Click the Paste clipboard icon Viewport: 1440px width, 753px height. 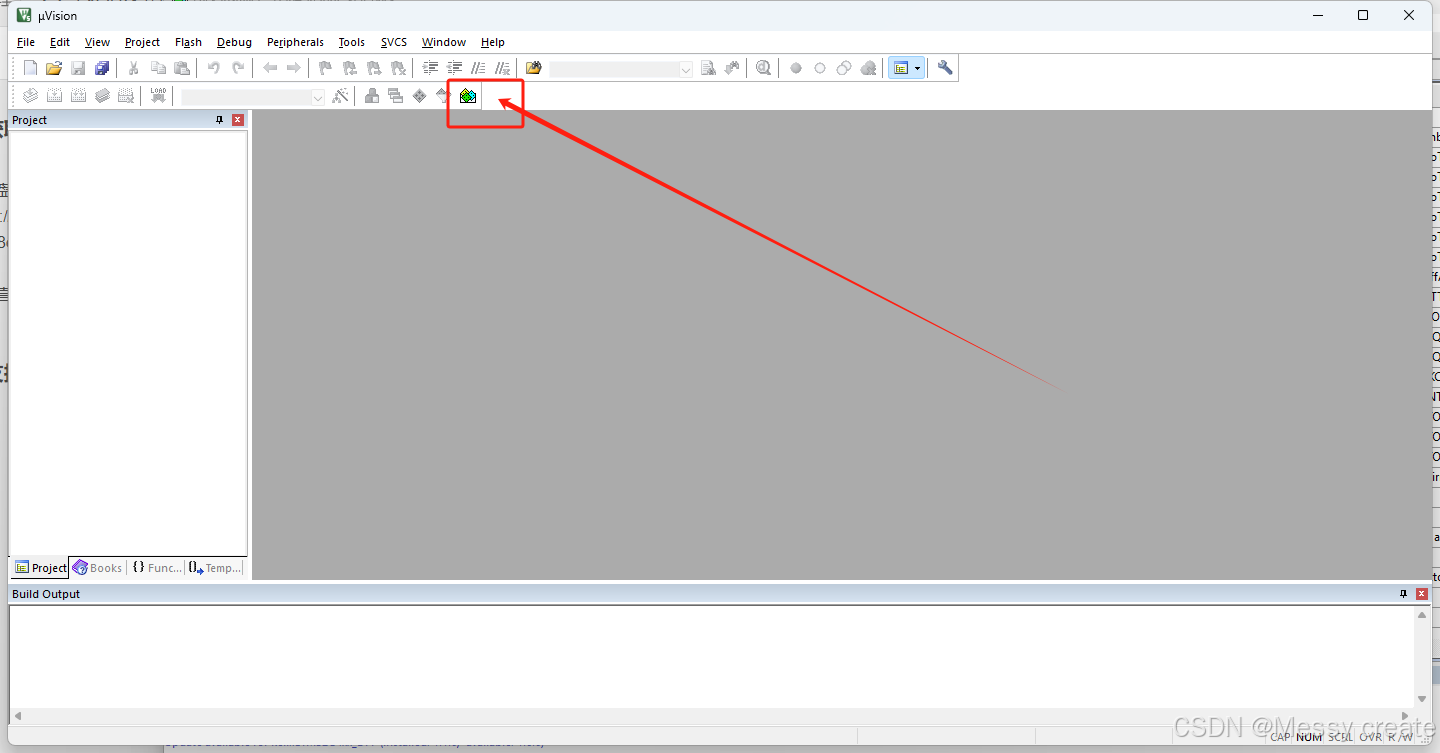182,68
